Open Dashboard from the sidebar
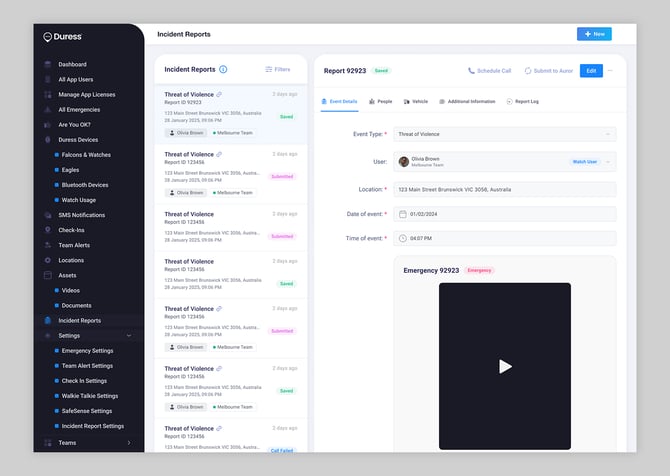 tap(72, 64)
